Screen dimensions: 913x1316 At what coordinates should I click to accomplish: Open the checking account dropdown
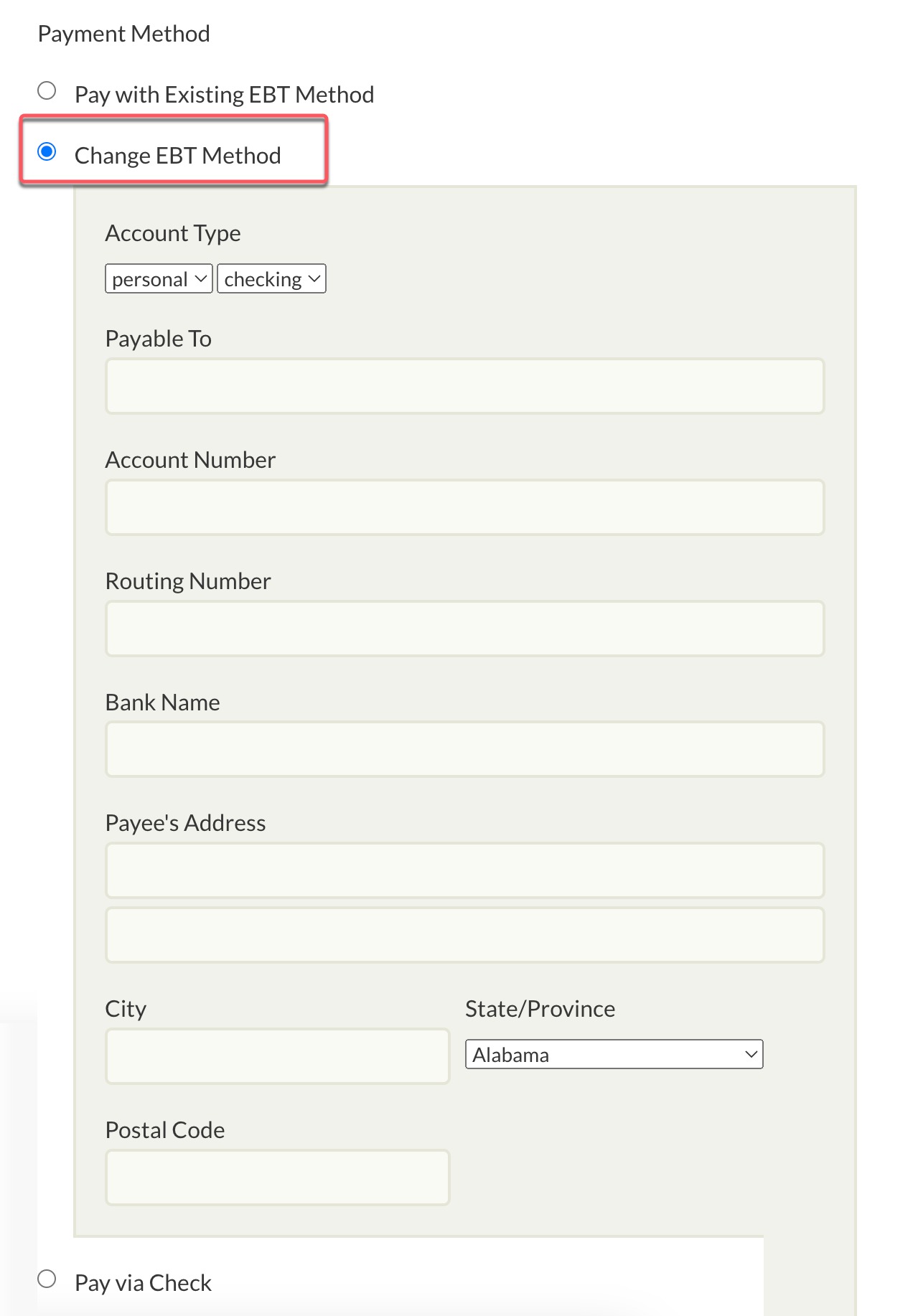[271, 279]
